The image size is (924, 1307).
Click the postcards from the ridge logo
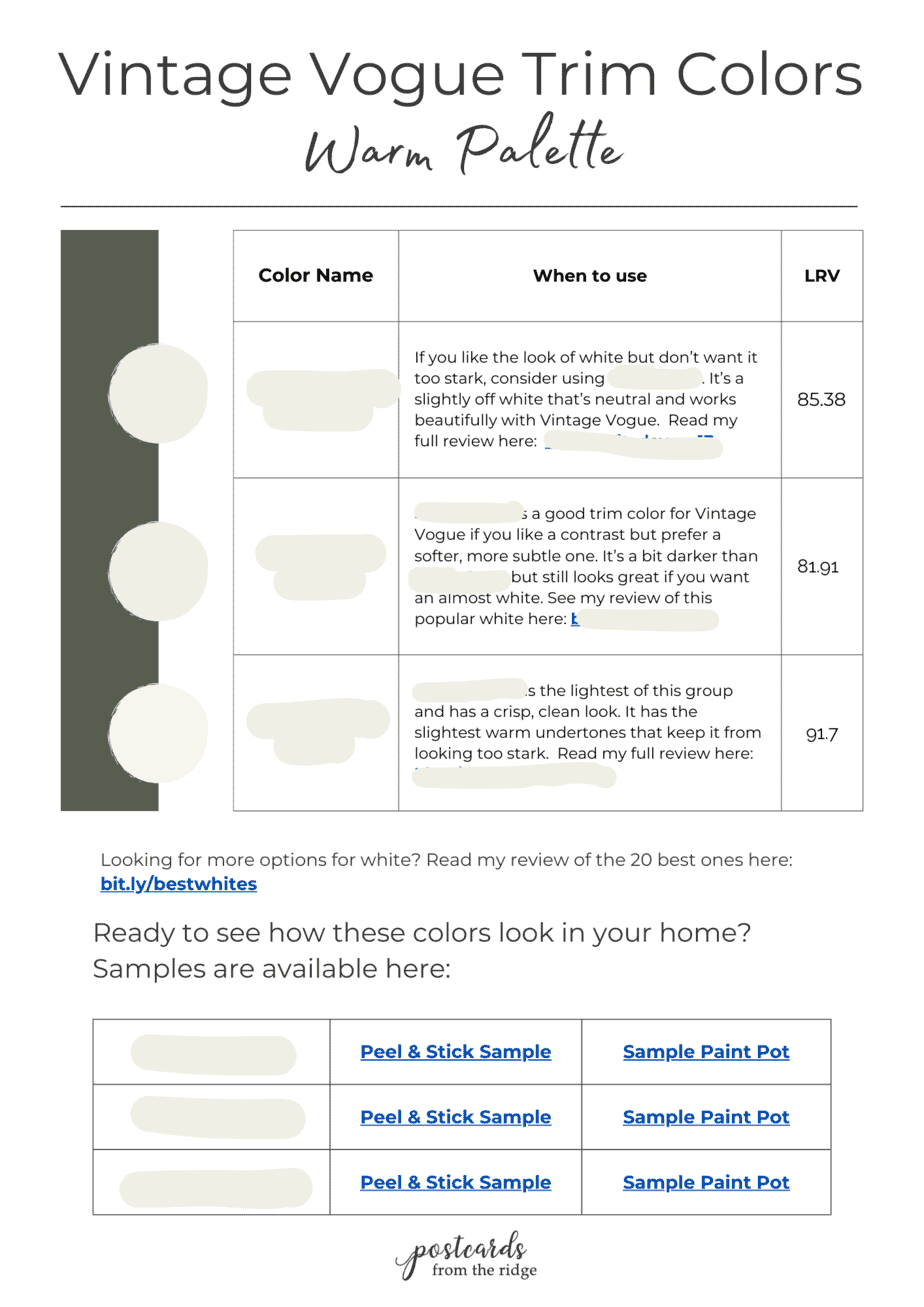point(466,1257)
